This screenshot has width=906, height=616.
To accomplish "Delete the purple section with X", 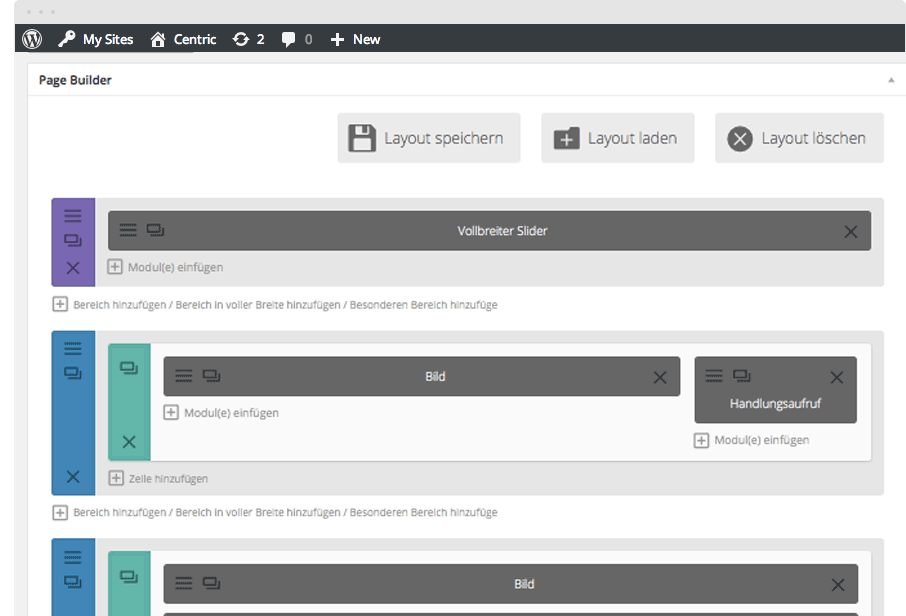I will click(x=73, y=268).
